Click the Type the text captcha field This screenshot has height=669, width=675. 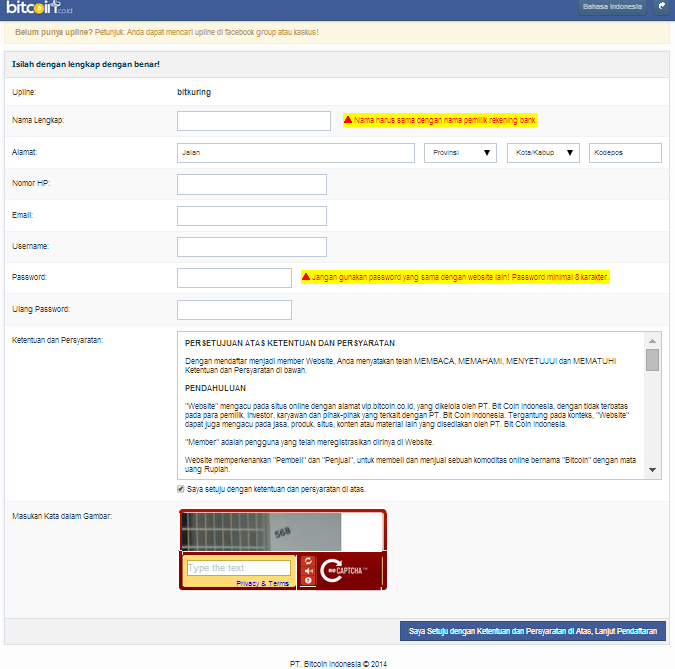239,568
